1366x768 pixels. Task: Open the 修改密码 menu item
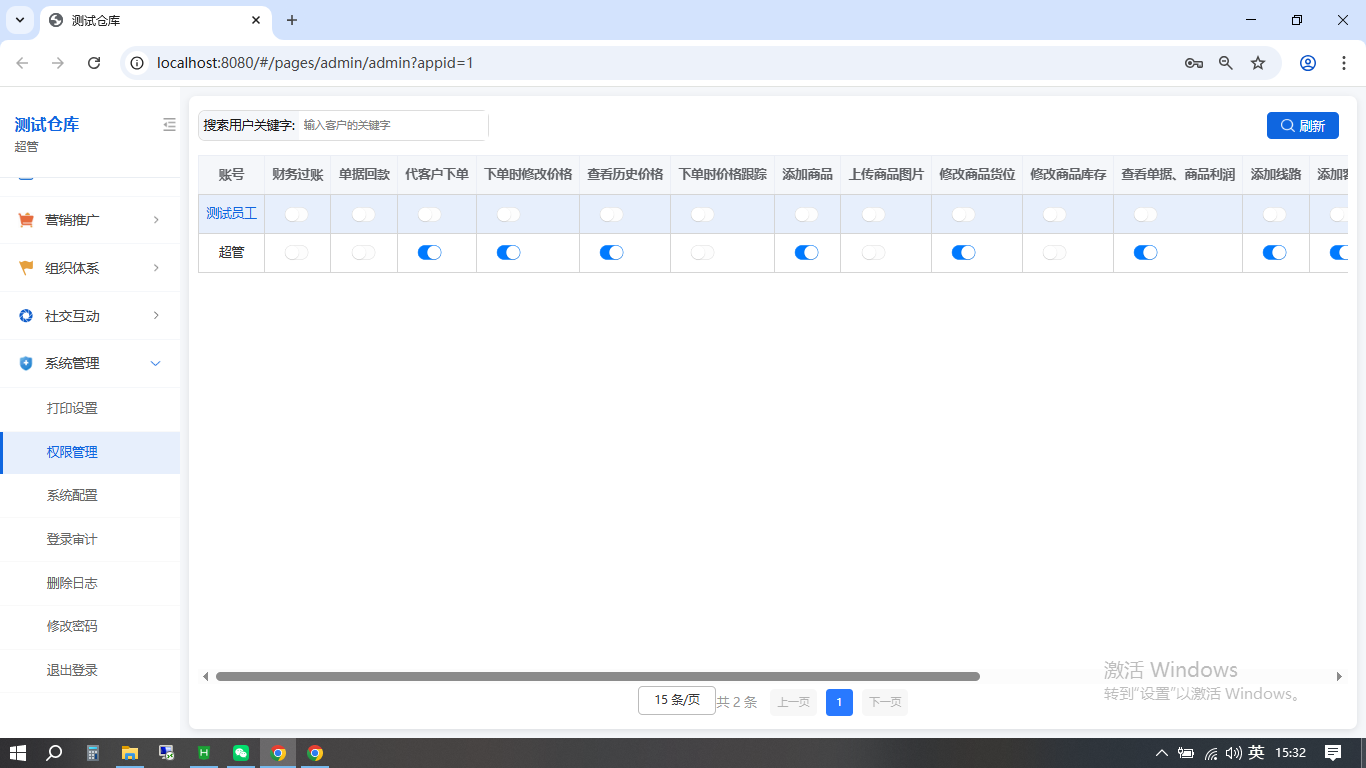[x=70, y=627]
